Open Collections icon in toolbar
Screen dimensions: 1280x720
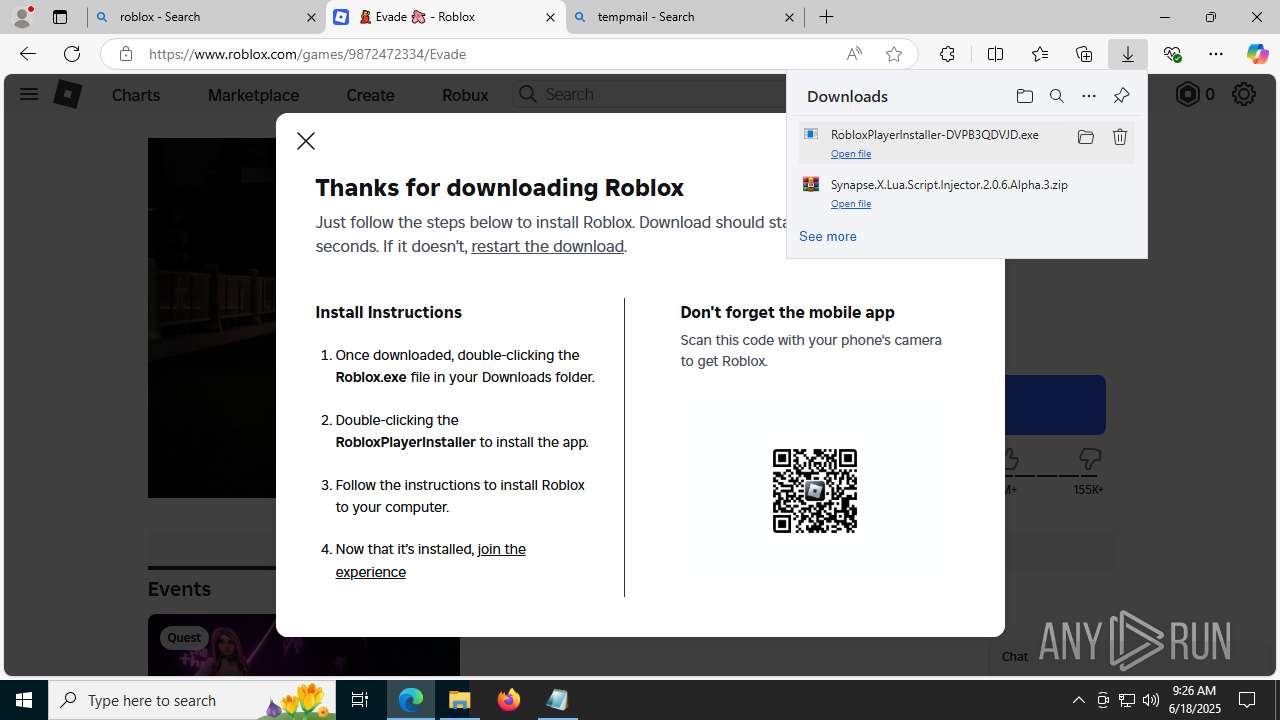tap(1084, 54)
